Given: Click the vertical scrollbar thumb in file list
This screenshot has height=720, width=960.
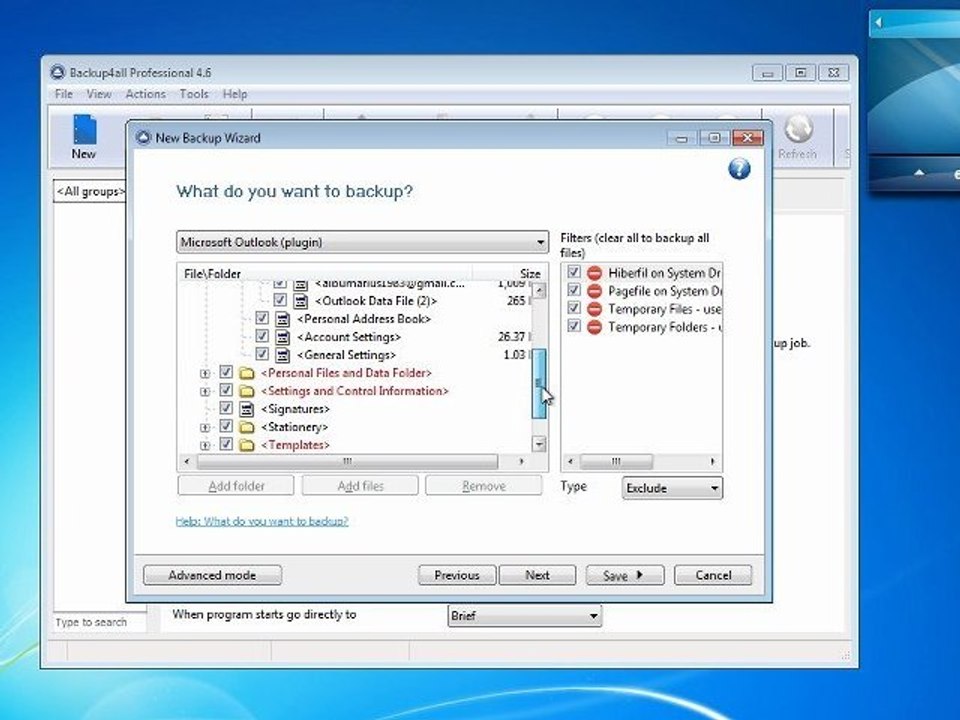Looking at the screenshot, I should click(539, 384).
